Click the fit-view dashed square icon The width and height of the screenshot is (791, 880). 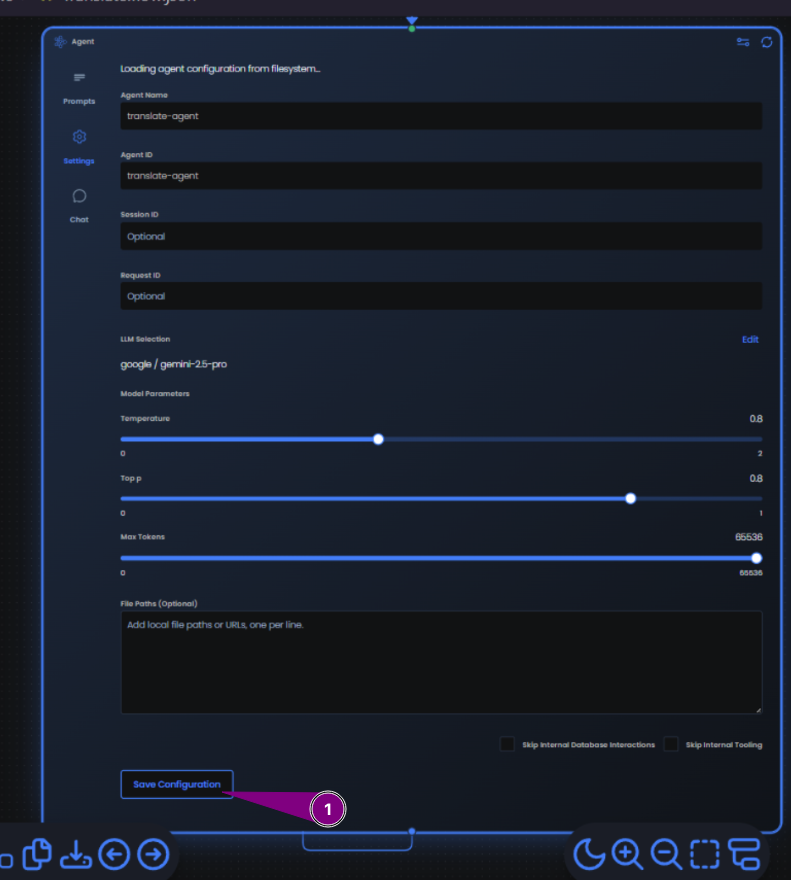point(705,854)
